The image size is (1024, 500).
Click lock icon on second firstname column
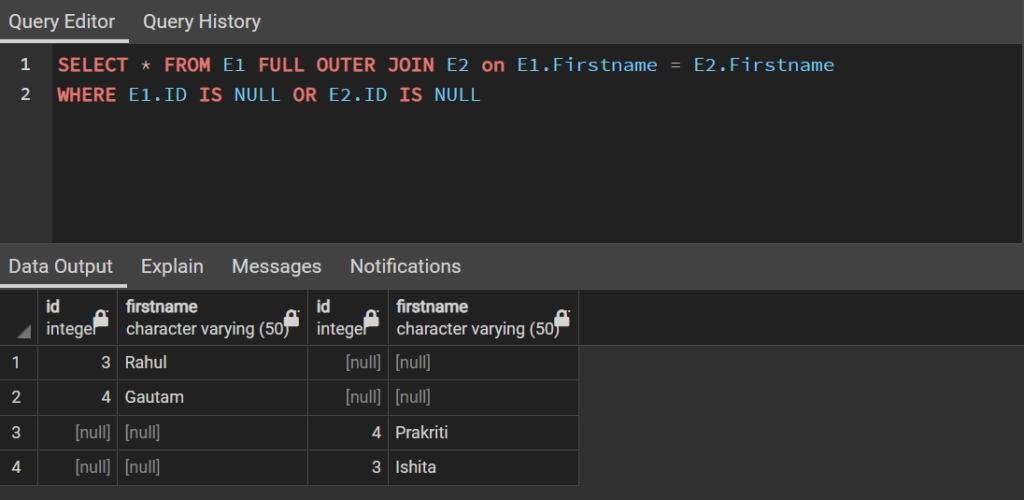(x=562, y=319)
